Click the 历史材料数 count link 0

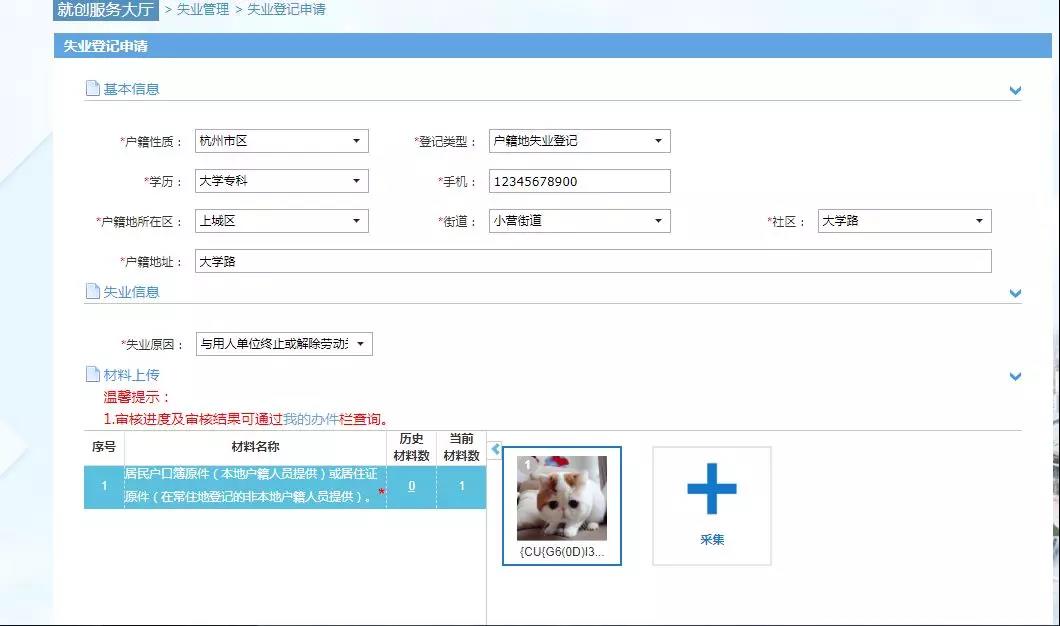point(411,486)
